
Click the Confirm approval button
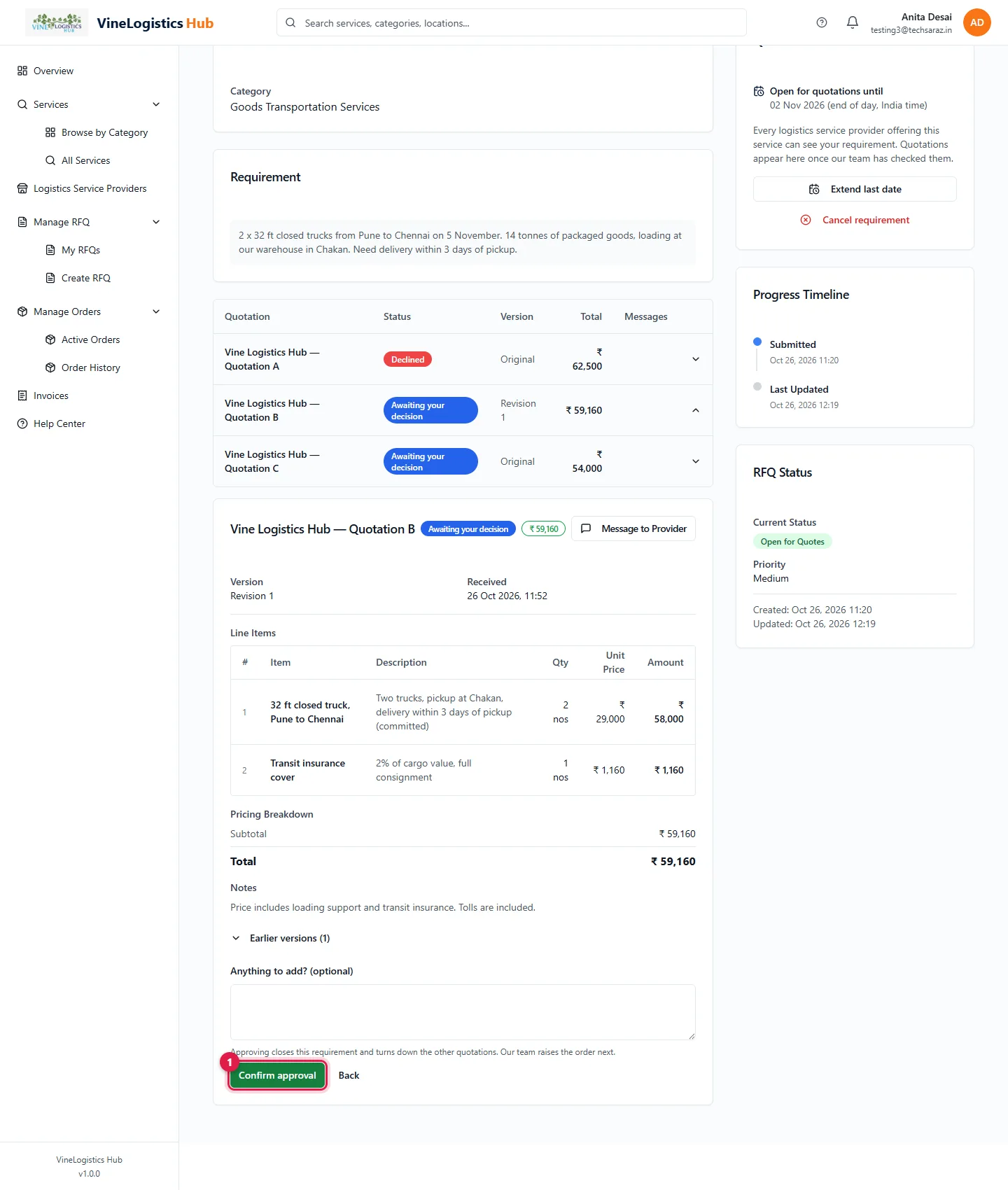(277, 1075)
